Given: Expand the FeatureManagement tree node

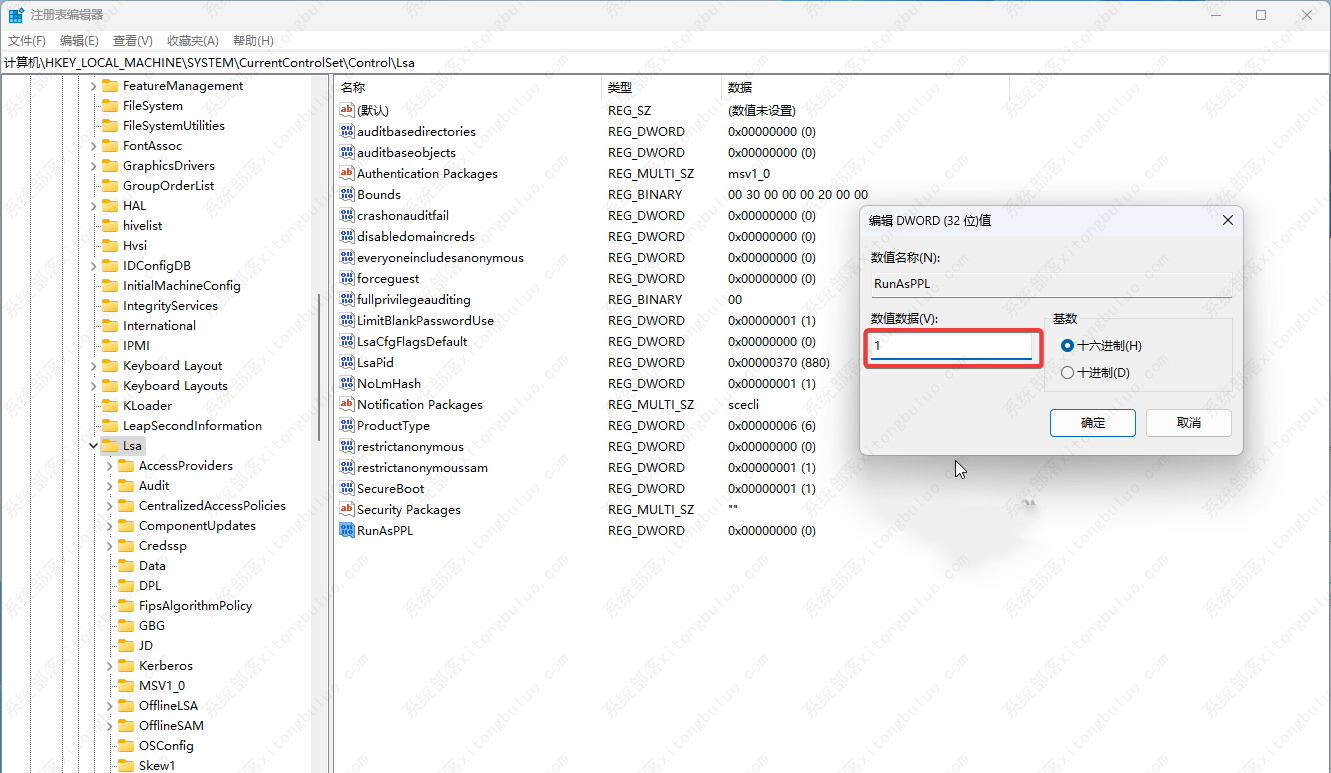Looking at the screenshot, I should coord(93,86).
